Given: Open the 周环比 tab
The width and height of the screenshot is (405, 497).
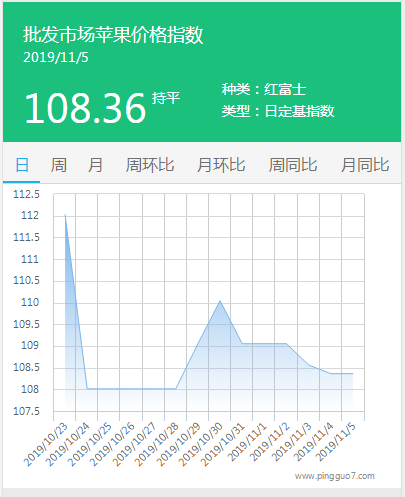Looking at the screenshot, I should [x=150, y=165].
